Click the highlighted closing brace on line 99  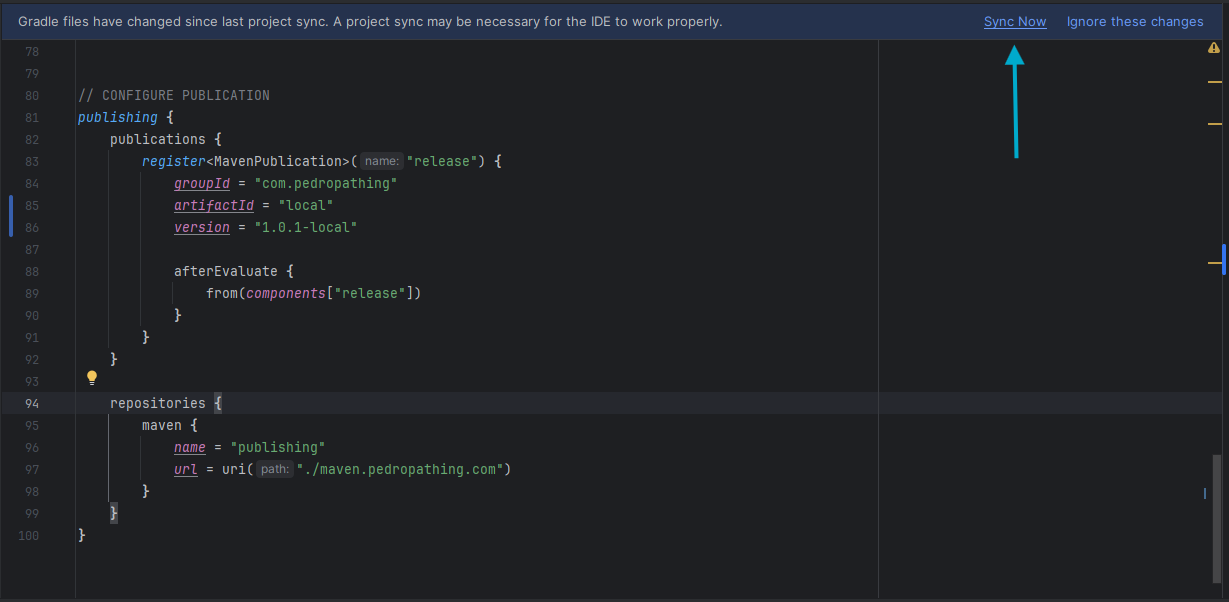pyautogui.click(x=114, y=513)
